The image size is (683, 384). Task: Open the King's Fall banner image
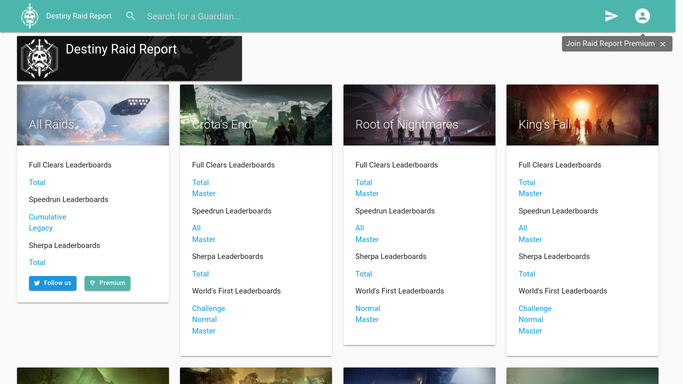(582, 115)
